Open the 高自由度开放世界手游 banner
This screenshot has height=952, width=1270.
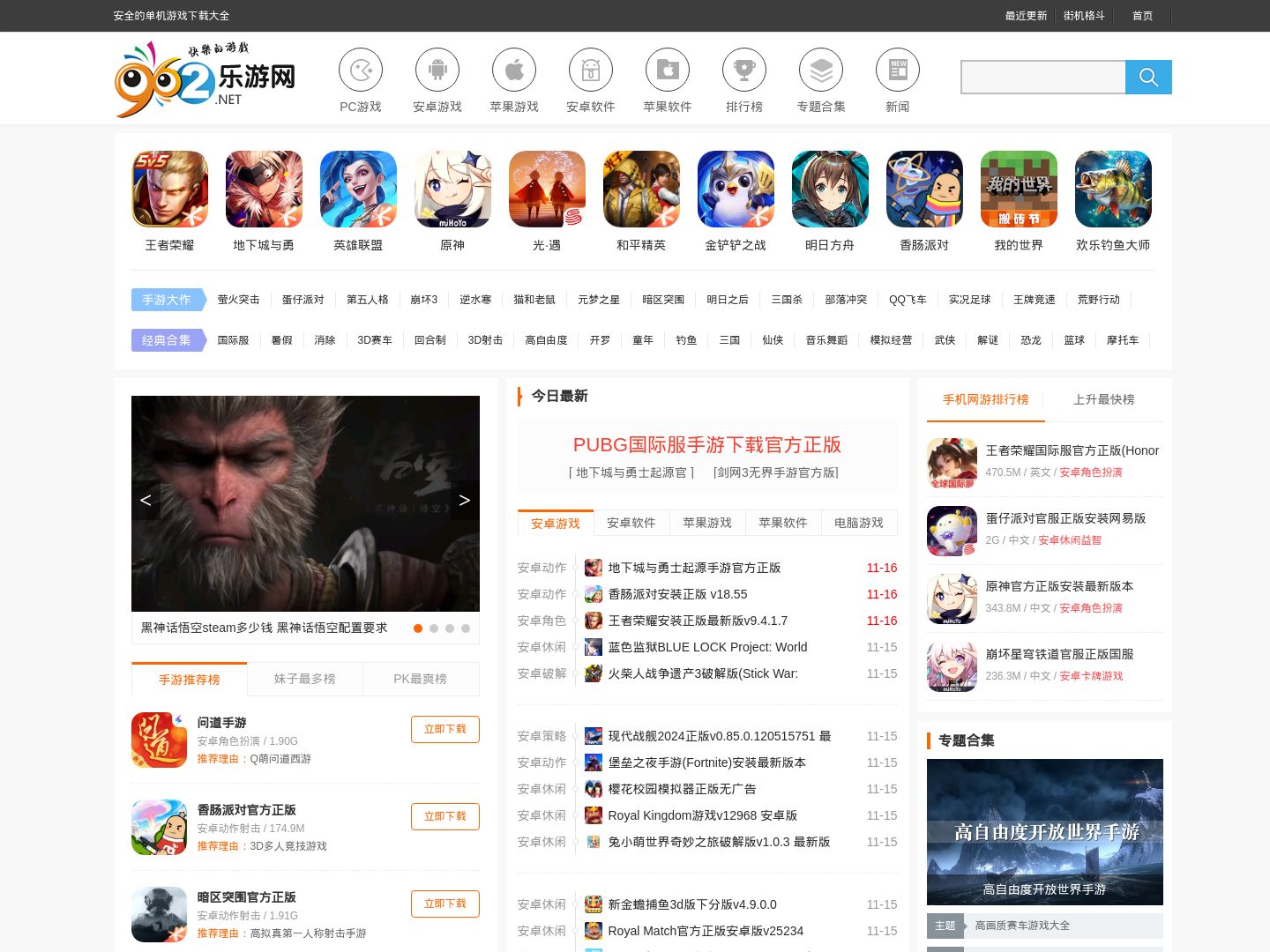pyautogui.click(x=1045, y=832)
